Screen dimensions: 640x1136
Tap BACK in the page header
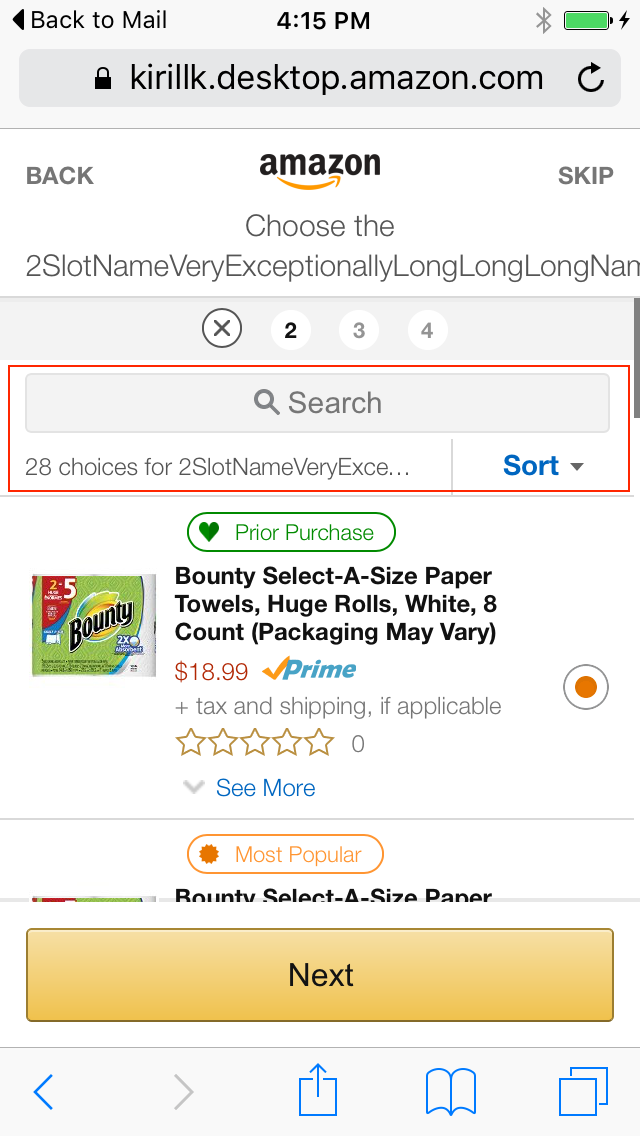(x=59, y=175)
